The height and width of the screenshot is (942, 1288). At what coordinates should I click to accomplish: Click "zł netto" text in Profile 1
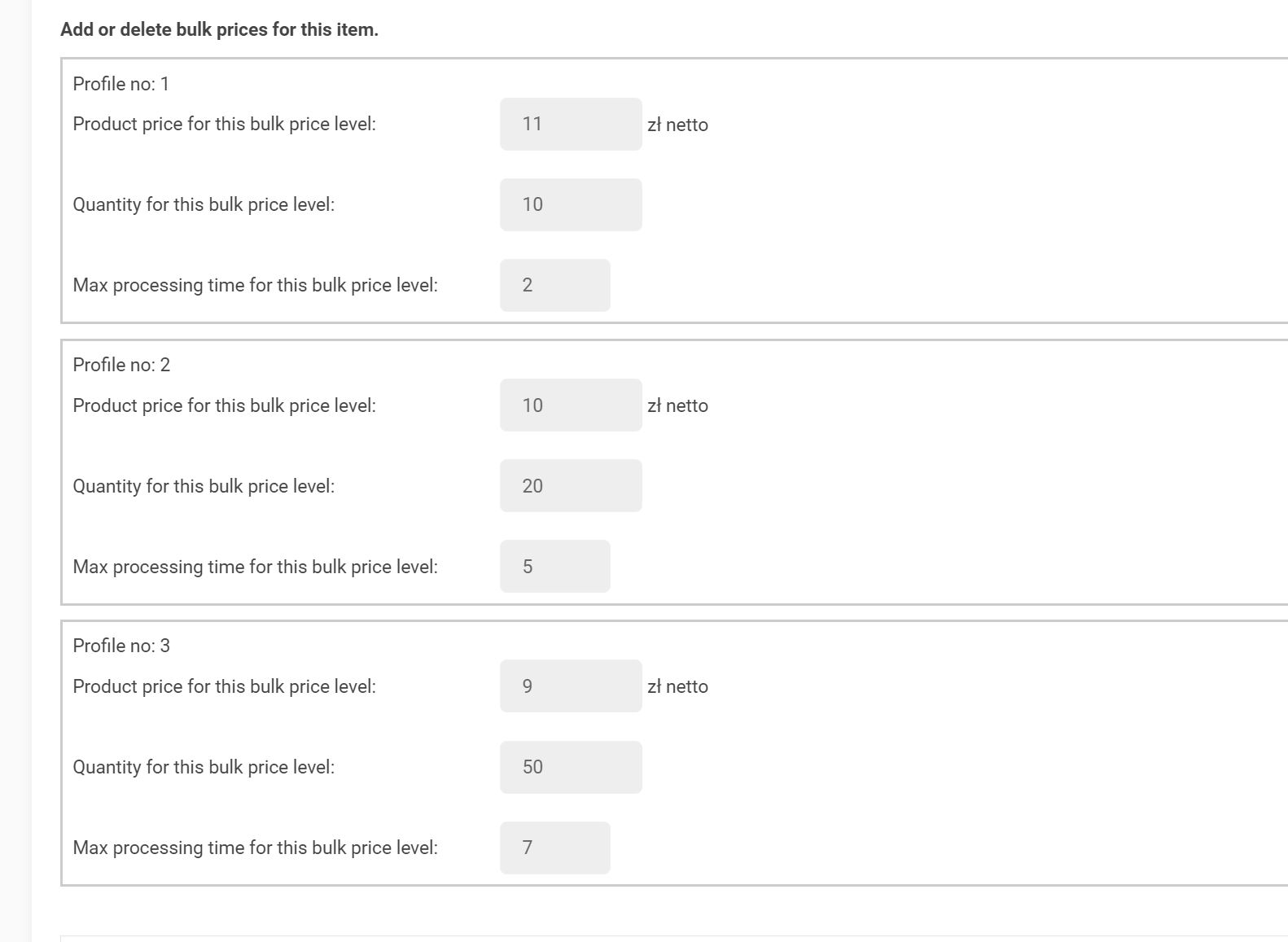(677, 125)
